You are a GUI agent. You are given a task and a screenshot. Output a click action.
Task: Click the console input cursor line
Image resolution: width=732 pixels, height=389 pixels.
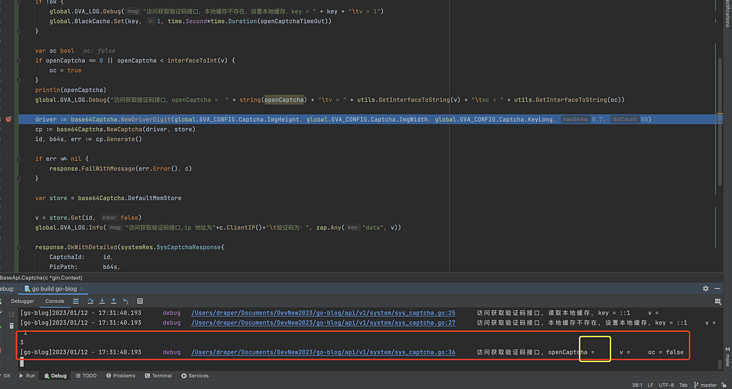click(x=21, y=362)
